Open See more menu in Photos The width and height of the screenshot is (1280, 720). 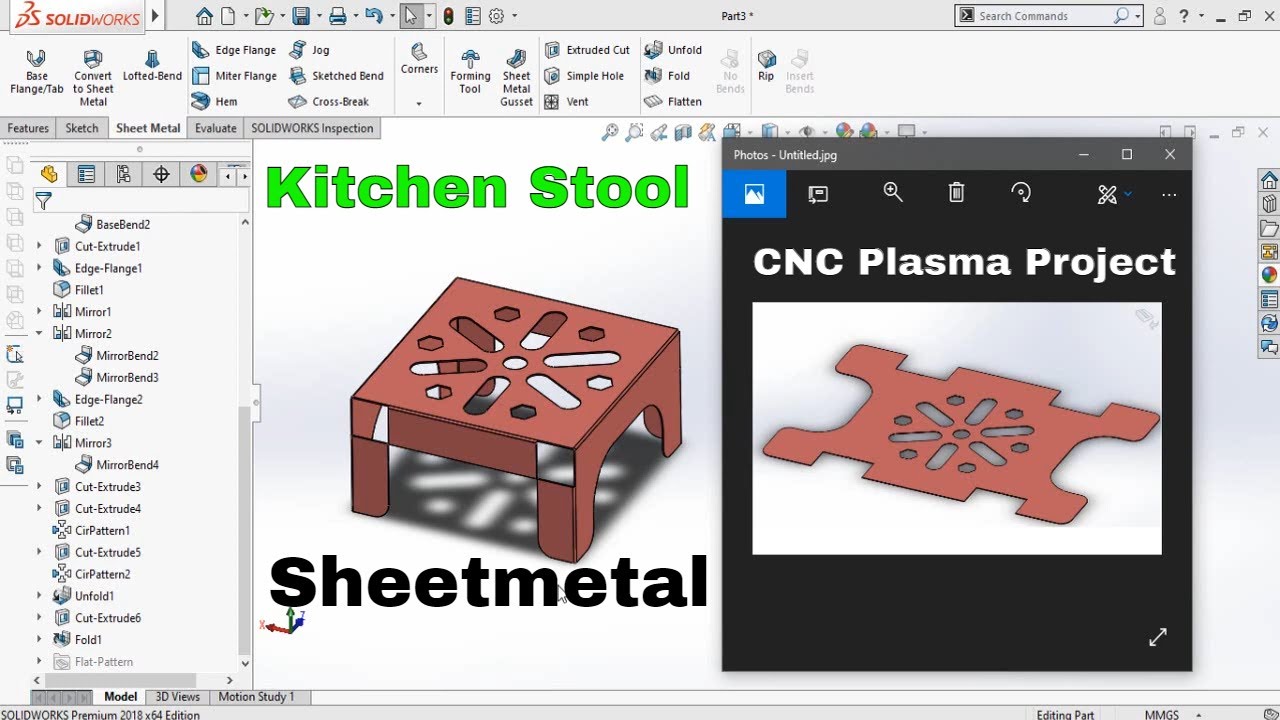tap(1169, 194)
